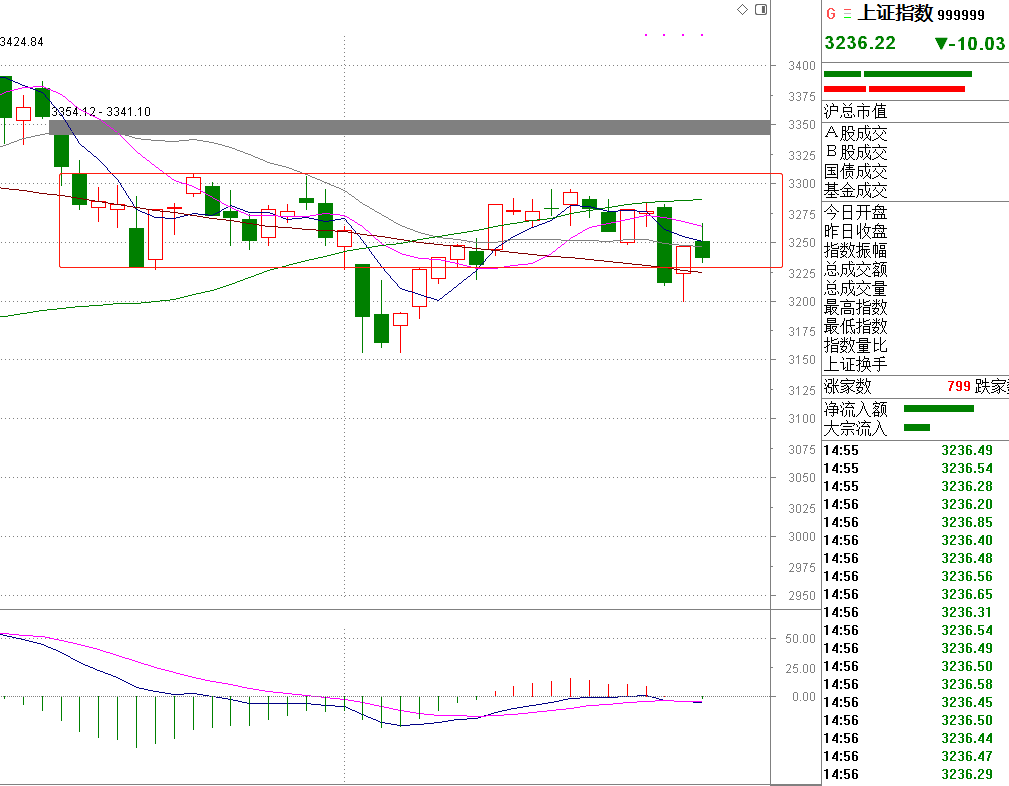This screenshot has width=1009, height=786.
Task: Select the 今日开盘 row
Action: tap(916, 212)
